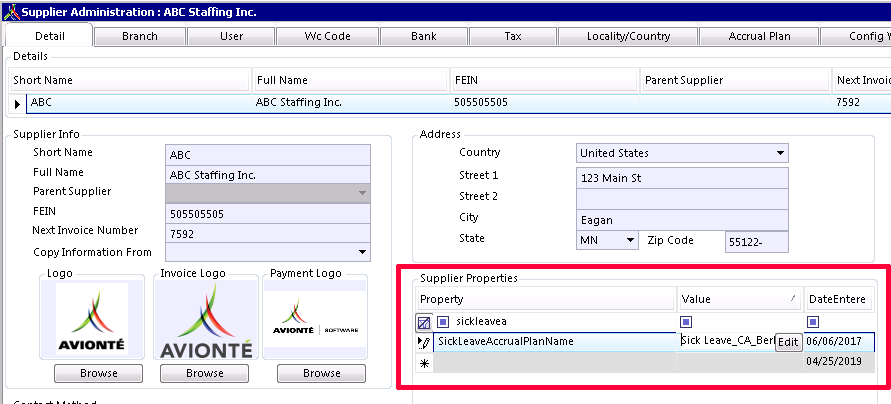Click the new row asterisk indicator
Screen dimensions: 891x404
[x=424, y=363]
